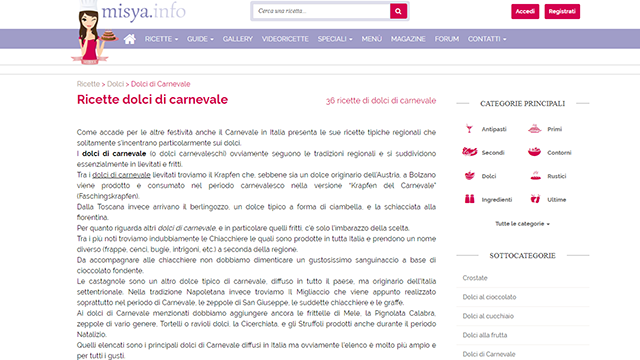Open Dolci al cioccolato subcategory
640x360 pixels.
click(489, 297)
